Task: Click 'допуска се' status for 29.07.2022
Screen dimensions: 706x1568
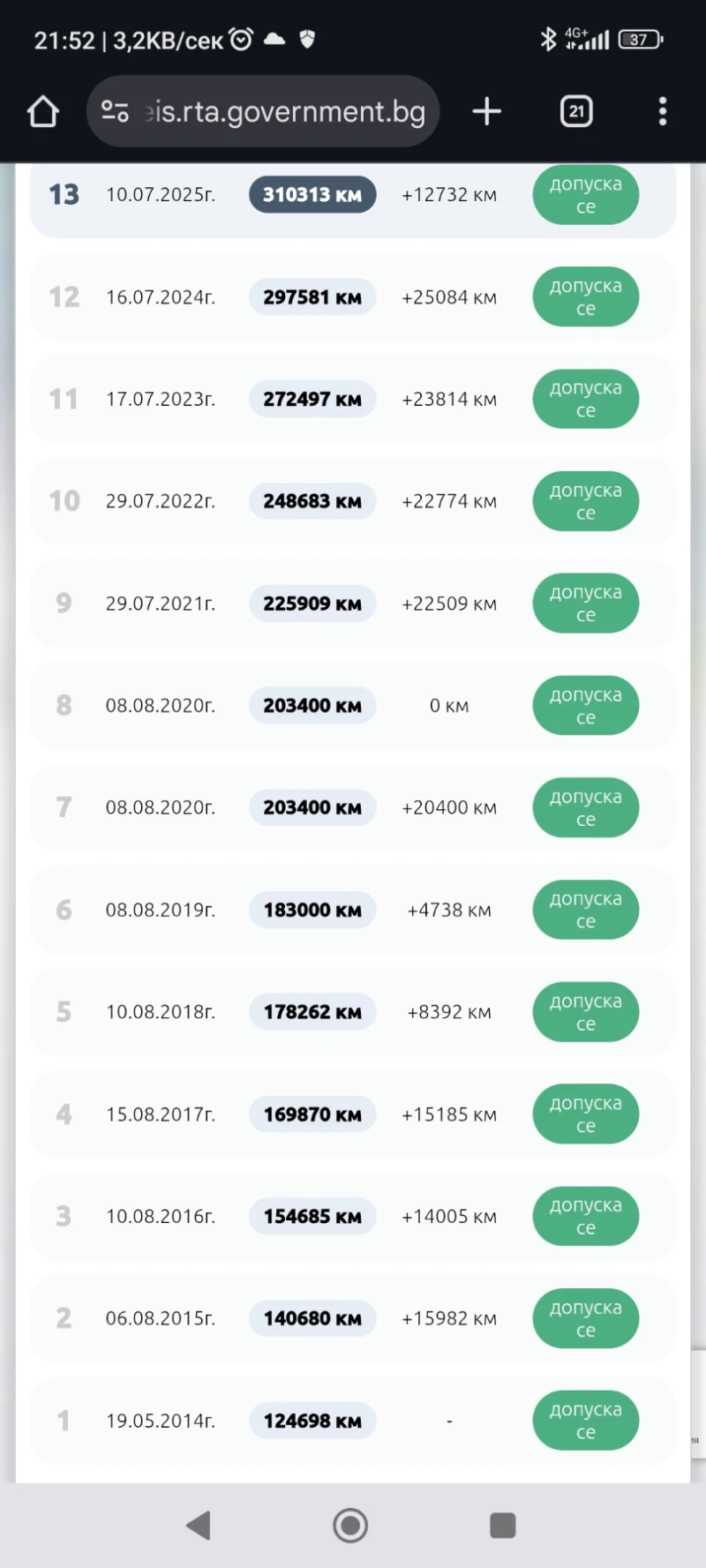Action: pyautogui.click(x=585, y=501)
